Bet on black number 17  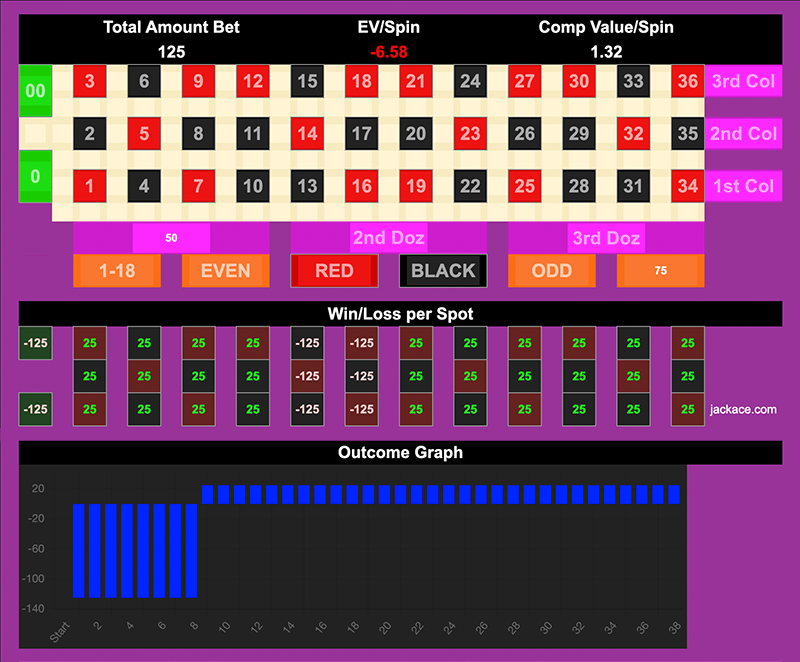[x=362, y=133]
